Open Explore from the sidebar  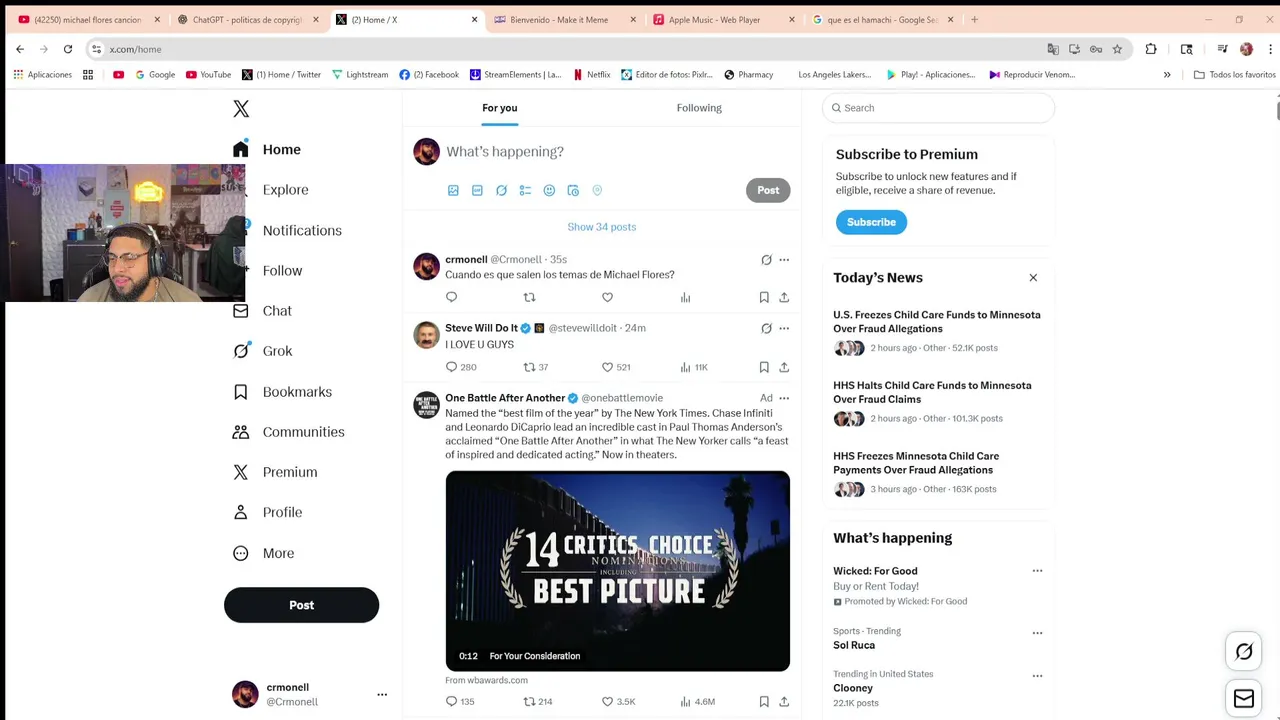(285, 190)
